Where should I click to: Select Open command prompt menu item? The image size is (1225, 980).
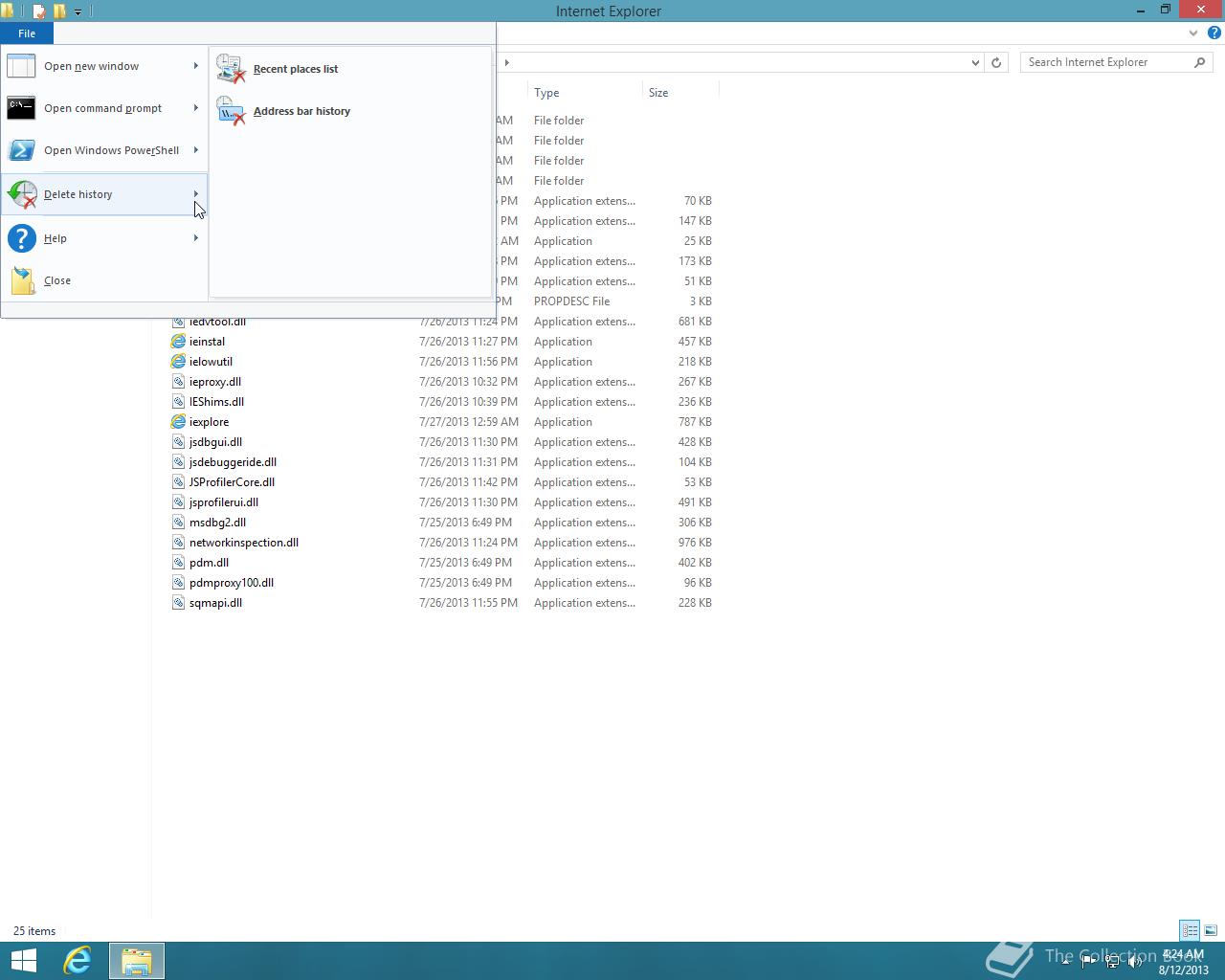pyautogui.click(x=104, y=108)
